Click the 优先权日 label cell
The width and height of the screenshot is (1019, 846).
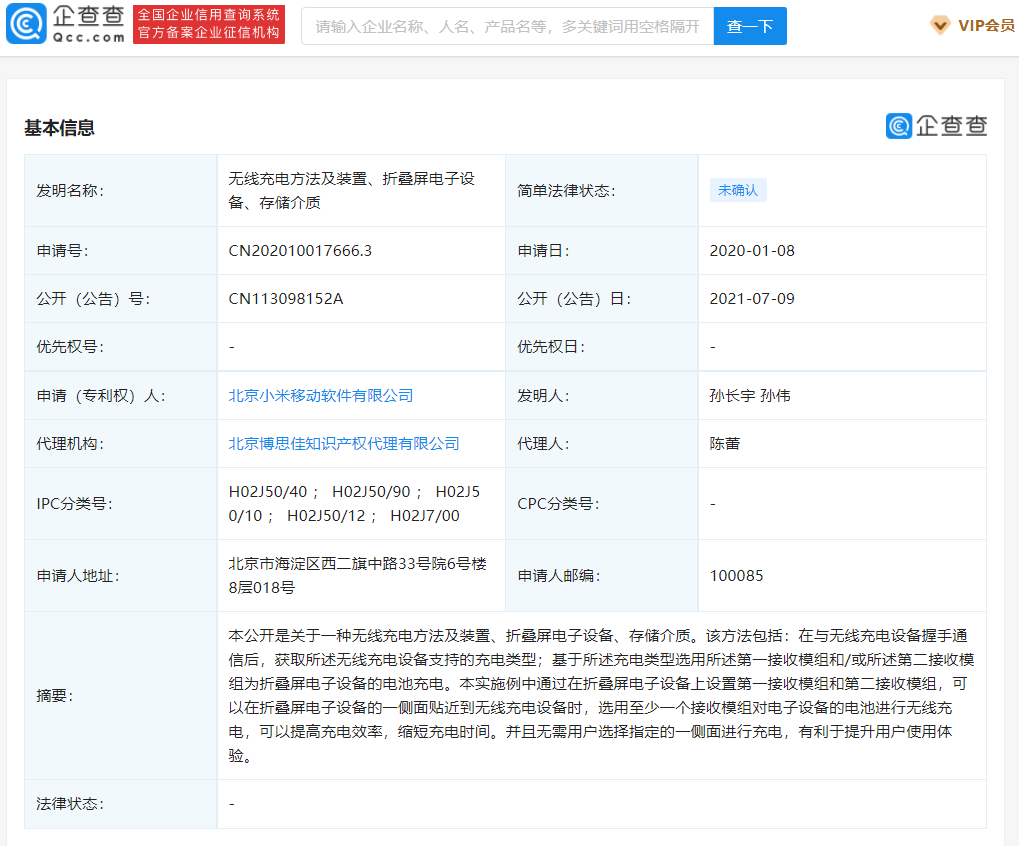[x=602, y=347]
